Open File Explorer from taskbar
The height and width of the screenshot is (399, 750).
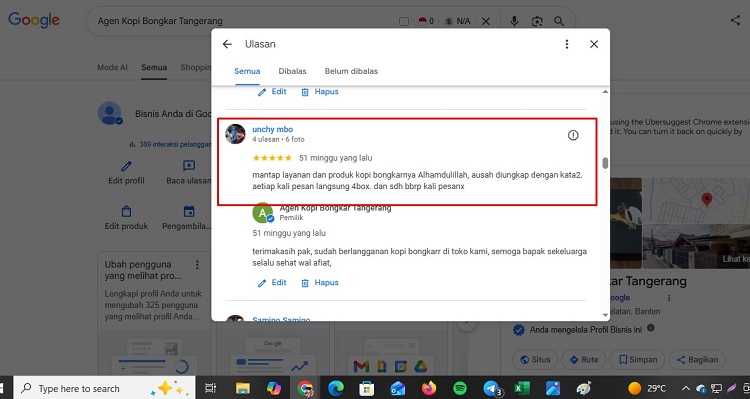pyautogui.click(x=243, y=388)
